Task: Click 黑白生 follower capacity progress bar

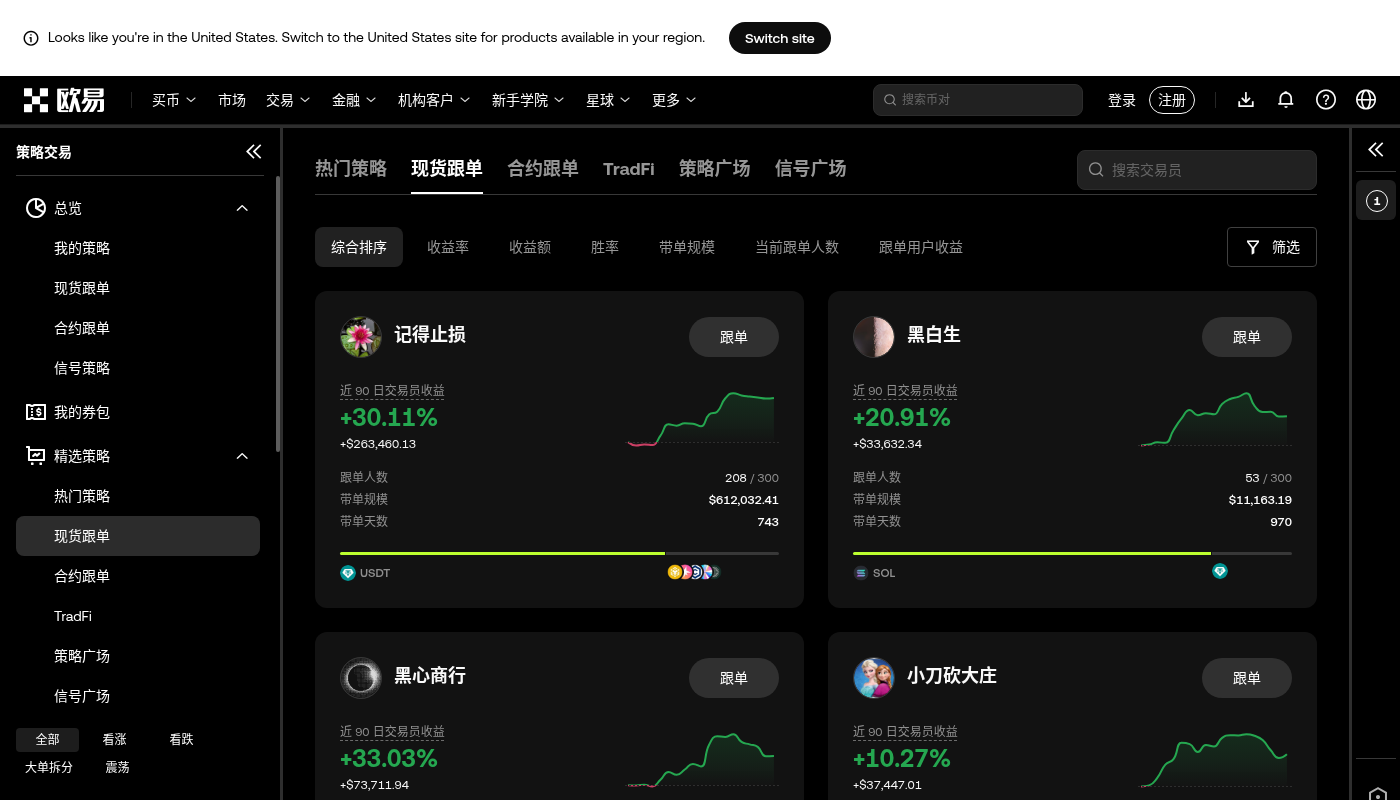Action: click(1072, 553)
